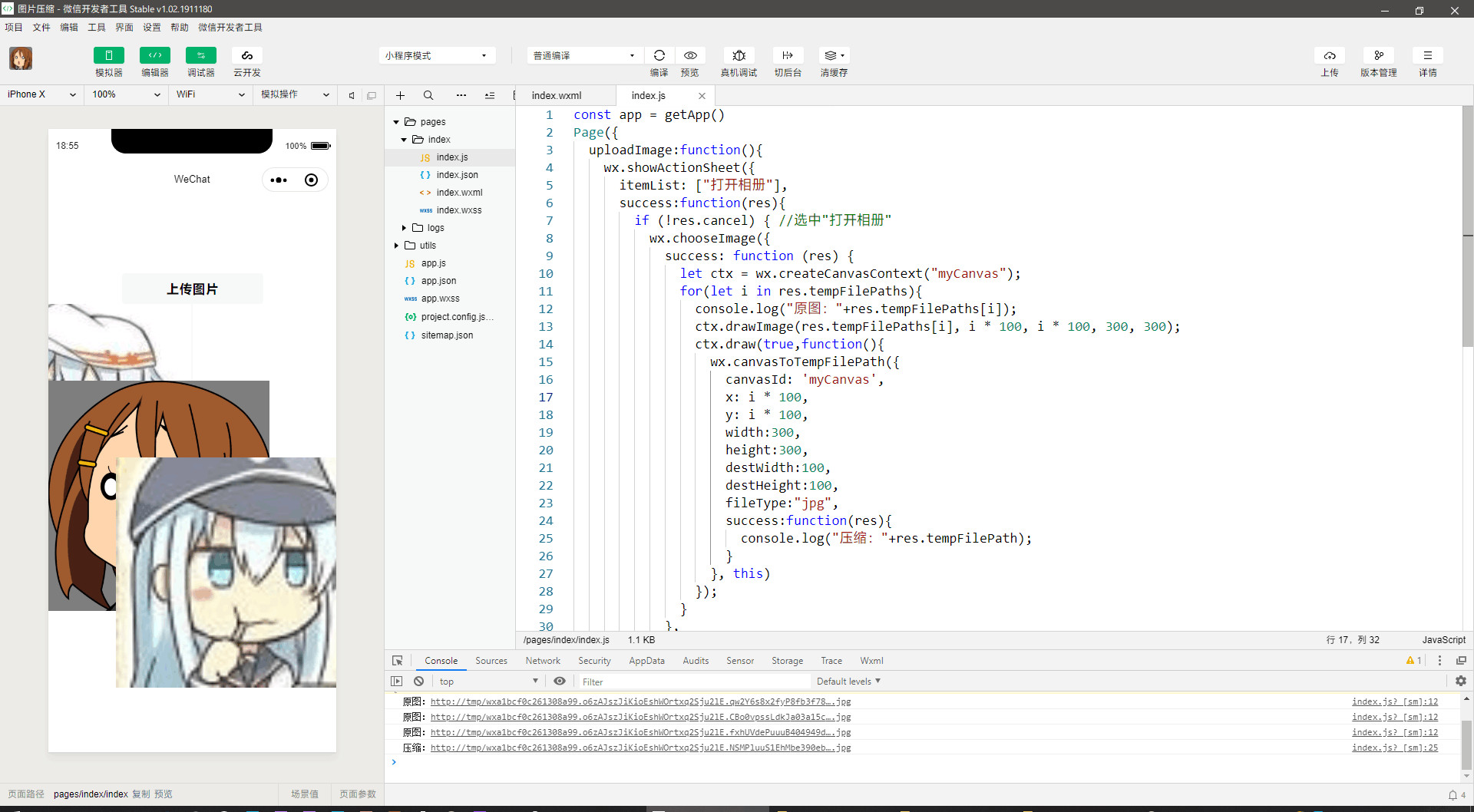
Task: Expand the logs folder
Action: coord(405,228)
